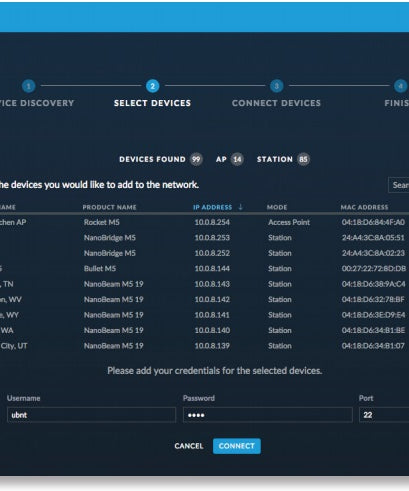Select MAC 24:A4:3C:8A:05:51
Screen dimensions: 409x491
point(373,238)
